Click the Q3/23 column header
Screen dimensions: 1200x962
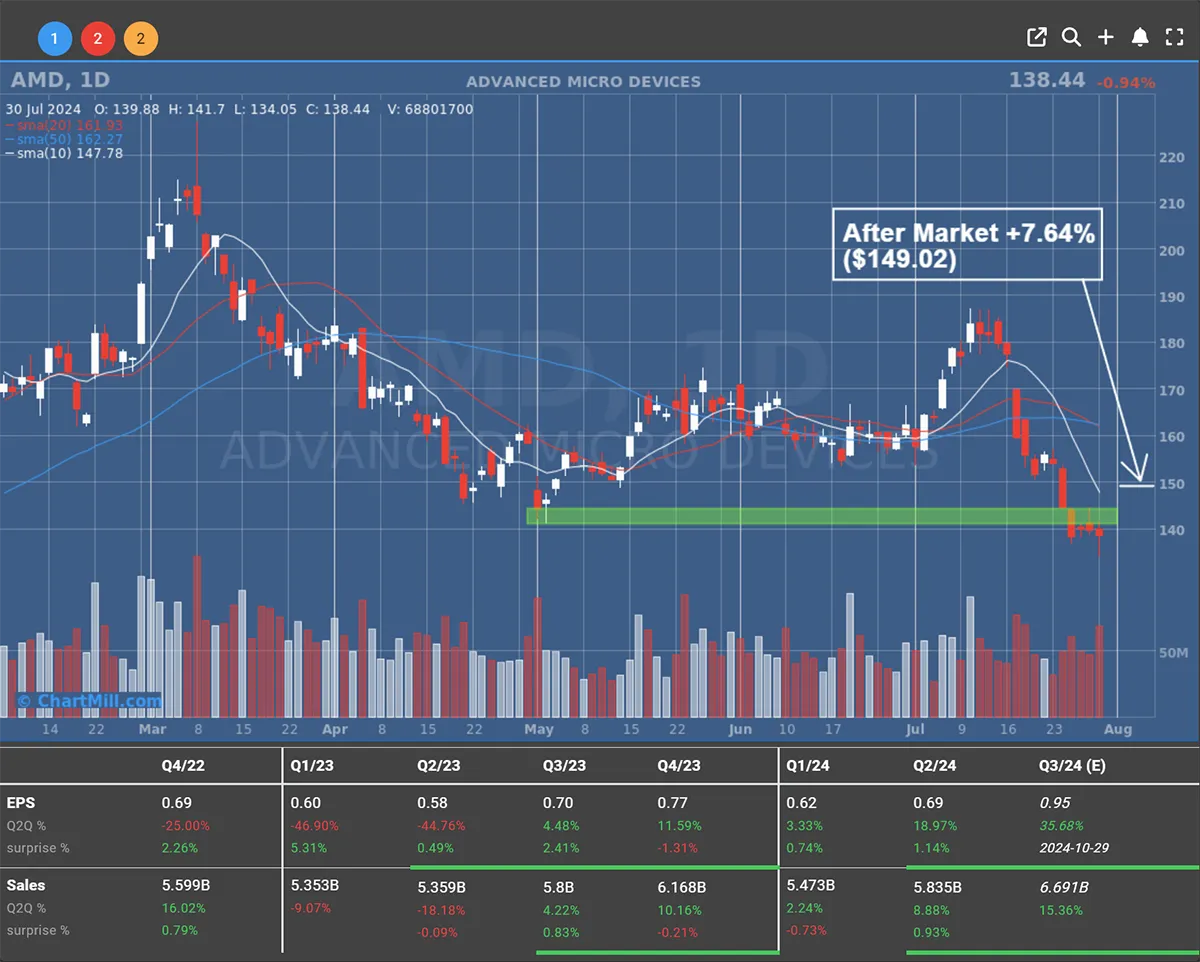[x=563, y=765]
